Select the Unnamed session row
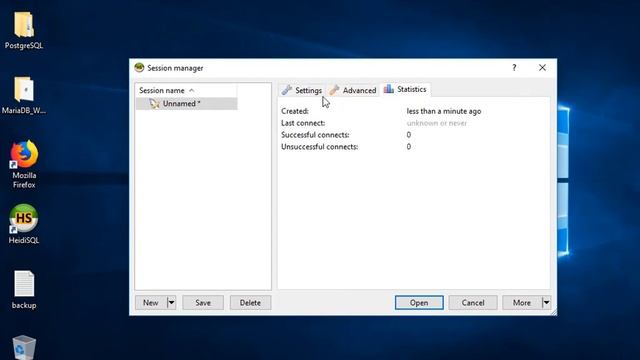Screen dimensions: 640x360 (187, 104)
